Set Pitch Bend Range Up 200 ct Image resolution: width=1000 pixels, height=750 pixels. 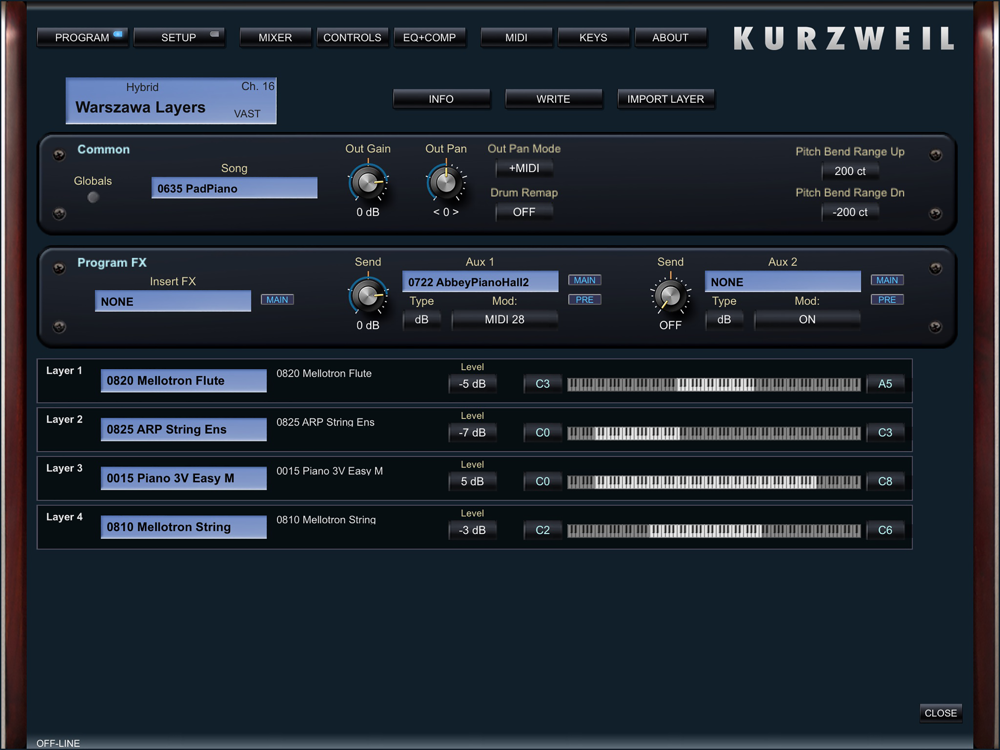[x=850, y=171]
